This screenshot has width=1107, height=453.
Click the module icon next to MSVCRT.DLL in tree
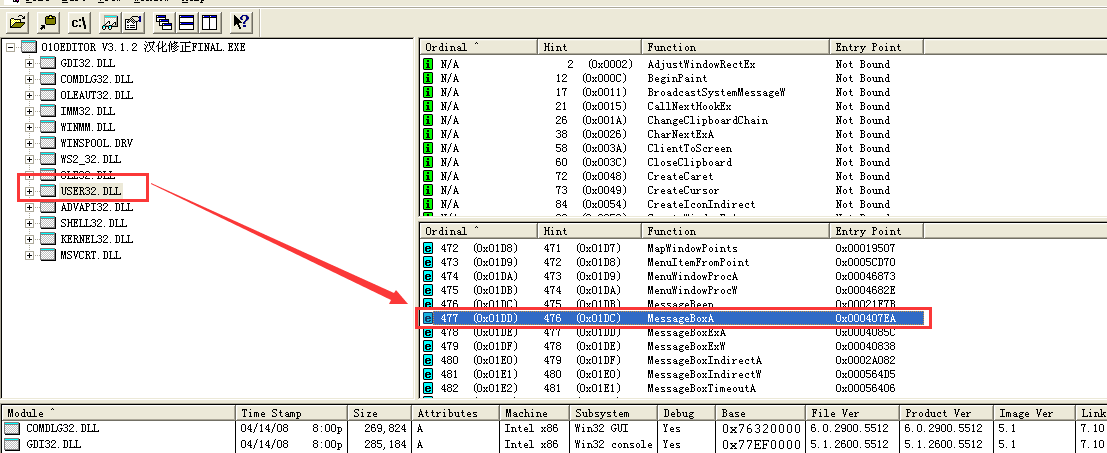(48, 255)
